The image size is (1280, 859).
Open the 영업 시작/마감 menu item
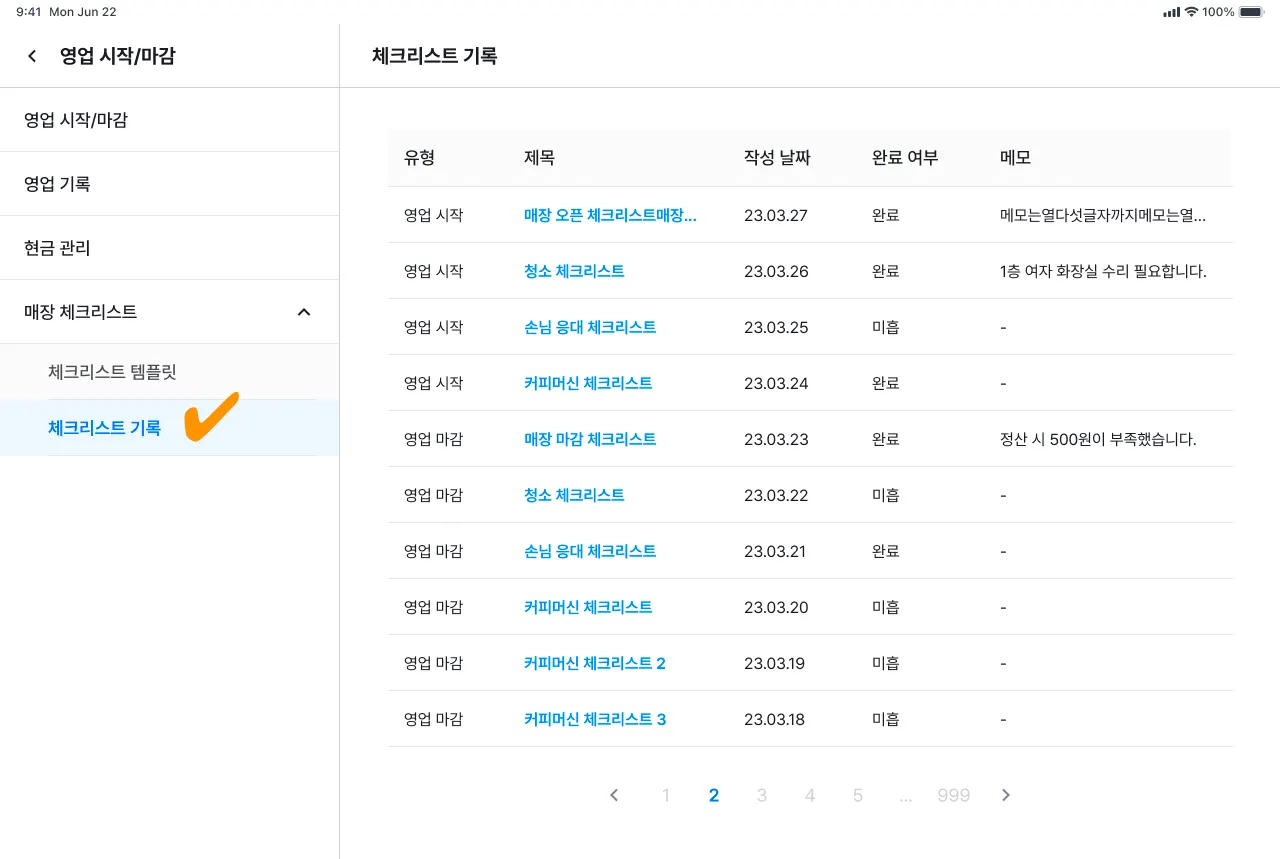click(x=76, y=120)
